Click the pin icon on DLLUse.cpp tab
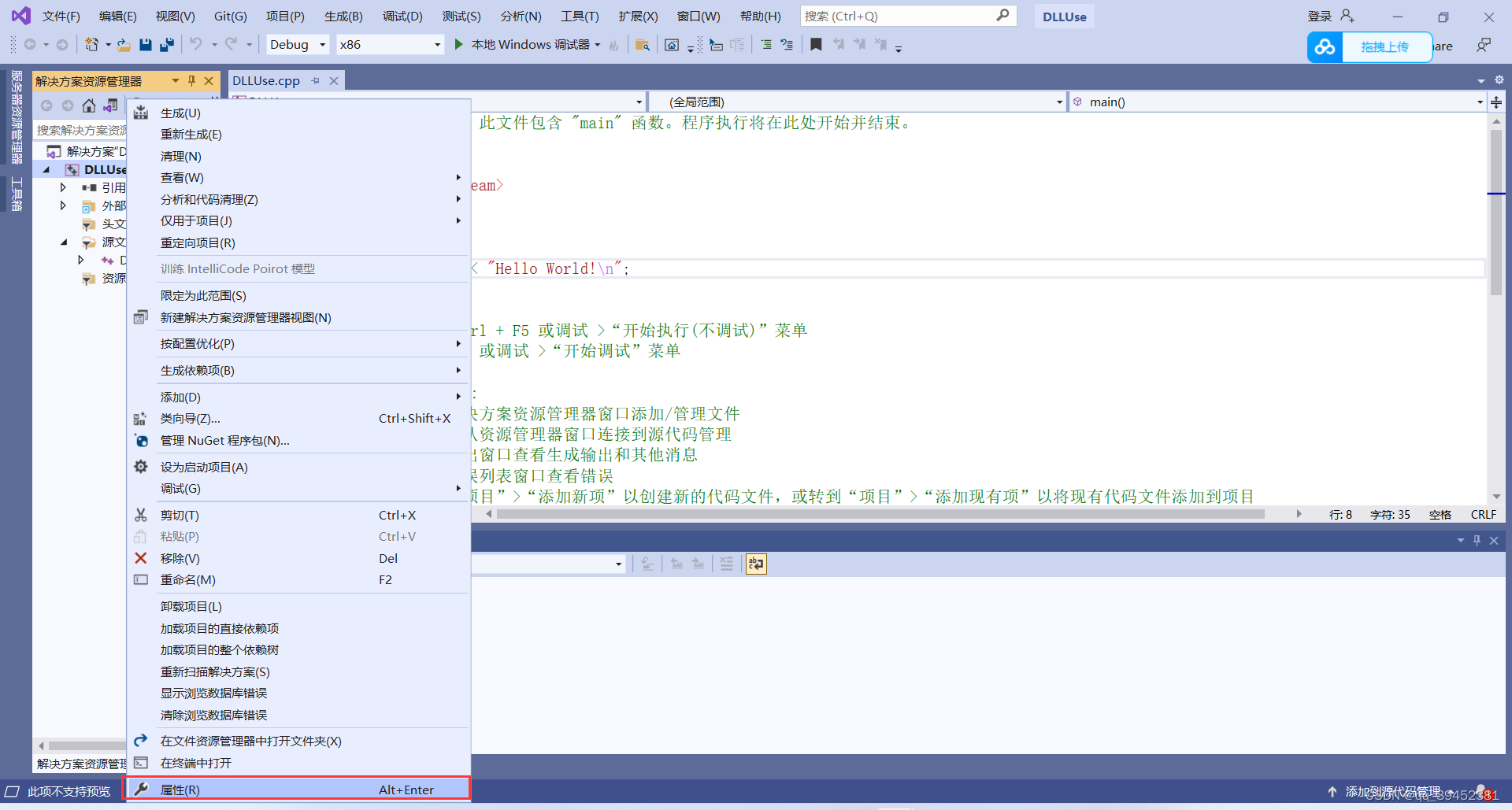 [x=316, y=81]
